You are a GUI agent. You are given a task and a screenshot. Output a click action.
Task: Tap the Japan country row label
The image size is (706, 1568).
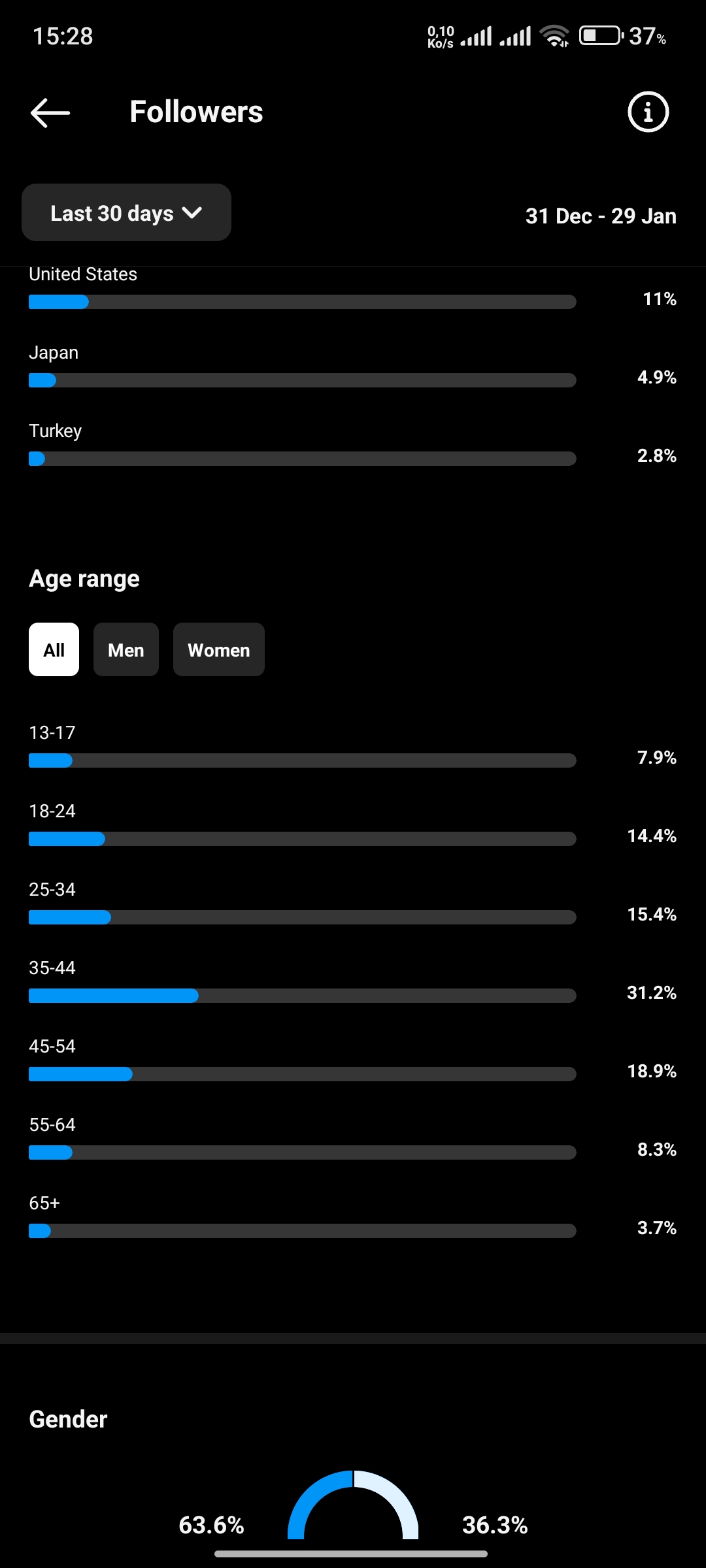click(54, 353)
